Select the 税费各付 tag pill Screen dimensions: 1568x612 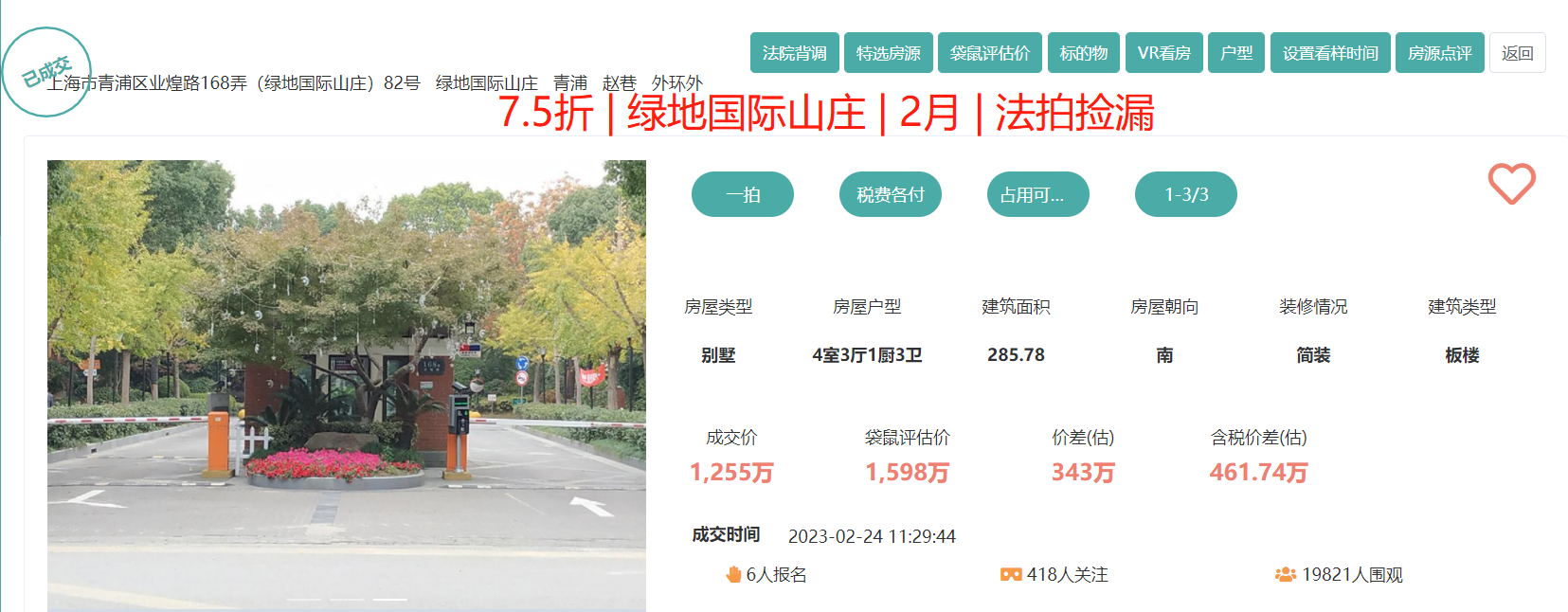[x=890, y=194]
